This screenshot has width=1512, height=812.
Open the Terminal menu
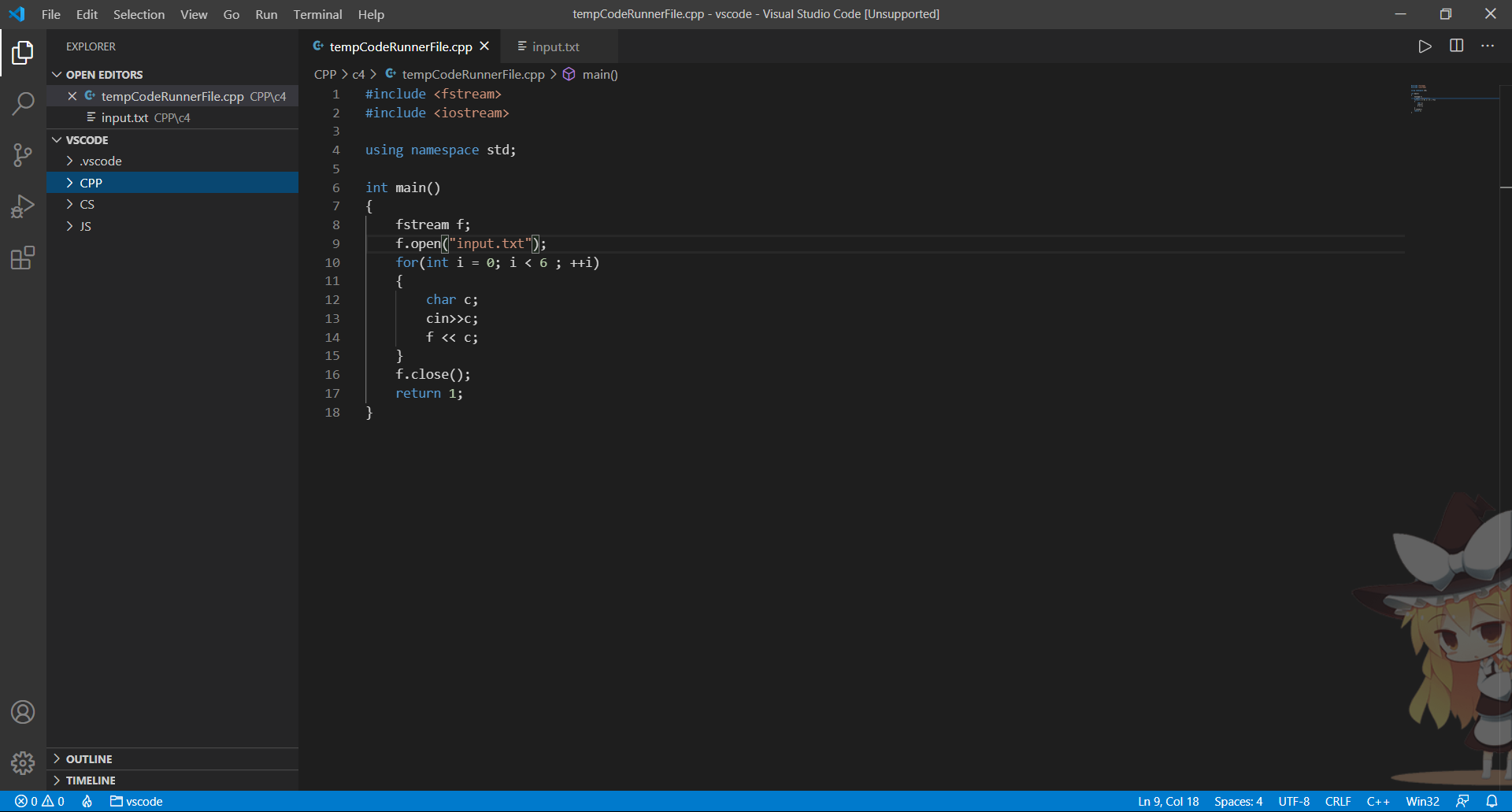(317, 14)
